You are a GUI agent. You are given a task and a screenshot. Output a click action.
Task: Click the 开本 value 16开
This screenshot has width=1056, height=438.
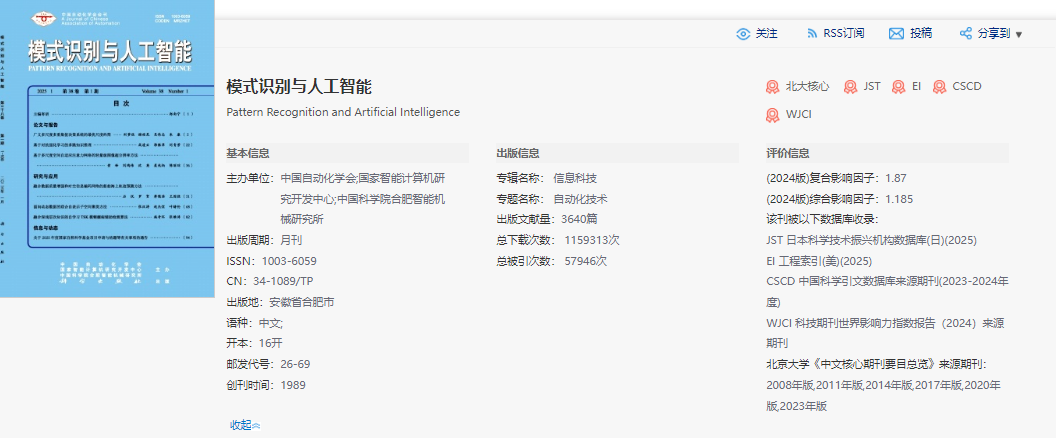(271, 344)
